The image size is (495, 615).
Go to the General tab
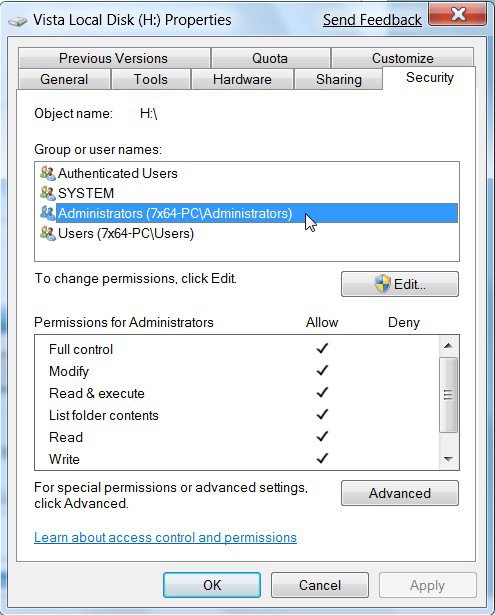[x=64, y=79]
